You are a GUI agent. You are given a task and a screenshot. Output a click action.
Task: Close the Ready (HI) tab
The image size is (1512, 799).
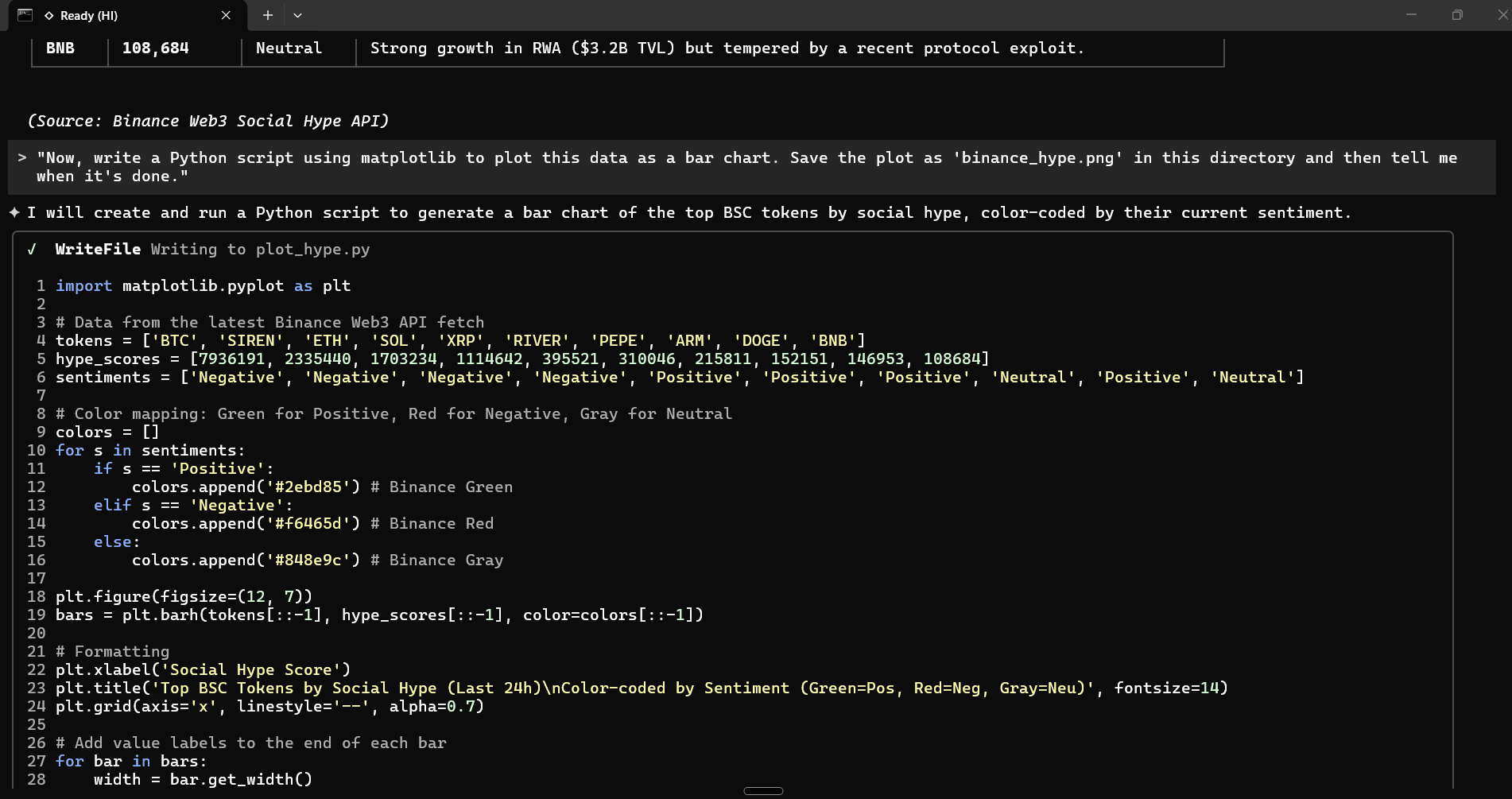[x=226, y=15]
